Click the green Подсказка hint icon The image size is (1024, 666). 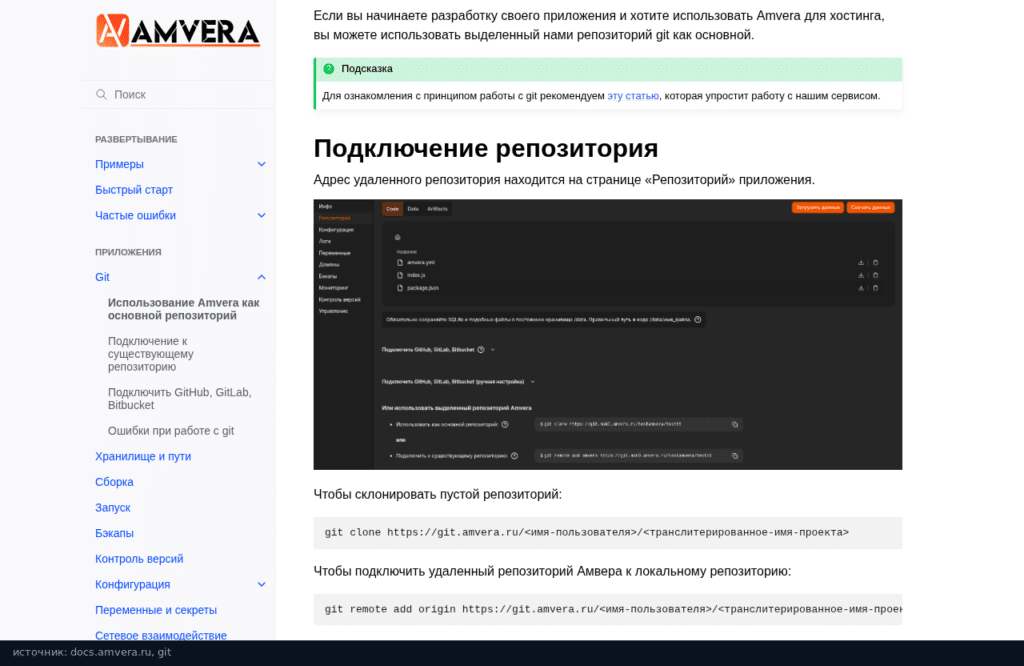(328, 69)
